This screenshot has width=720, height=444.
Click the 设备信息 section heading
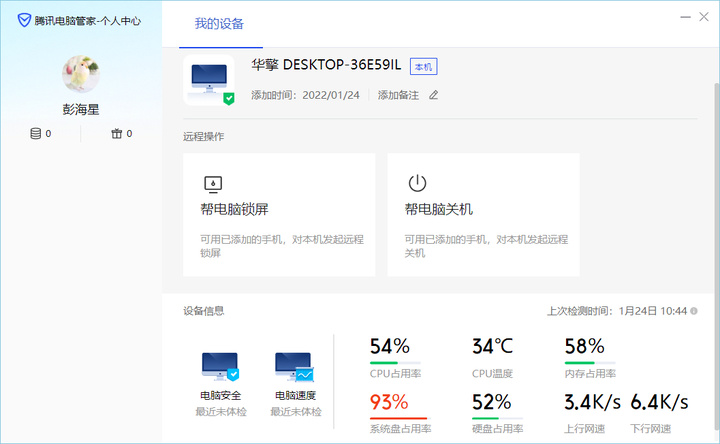pos(203,311)
